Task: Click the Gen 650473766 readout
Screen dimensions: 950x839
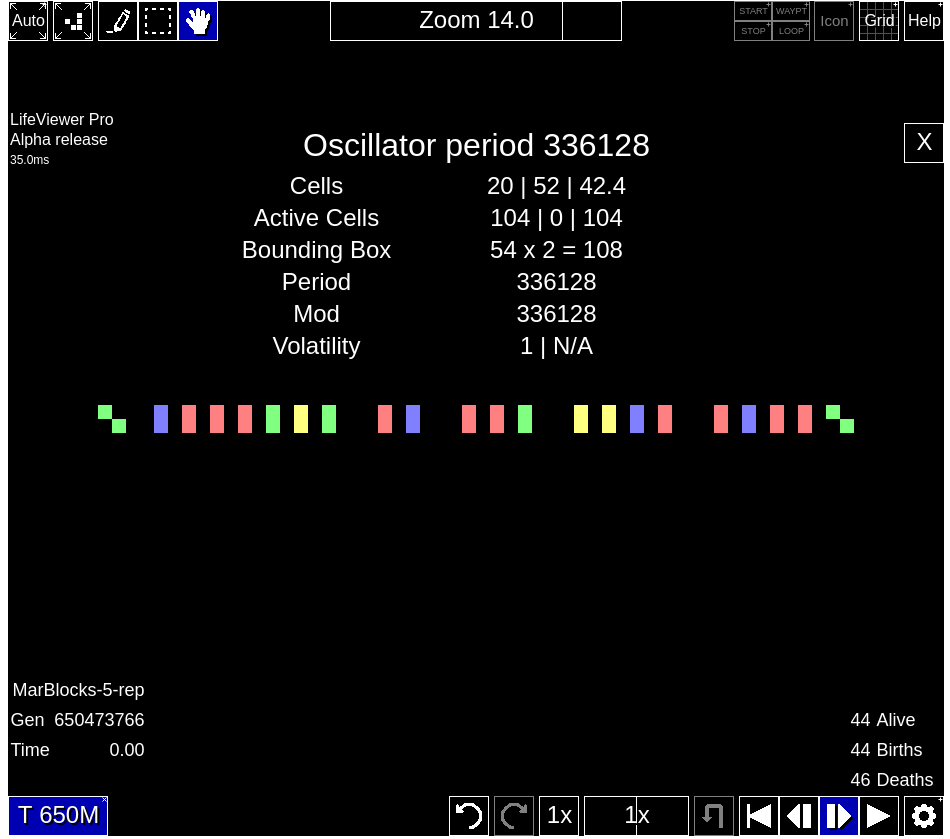Action: [x=78, y=720]
